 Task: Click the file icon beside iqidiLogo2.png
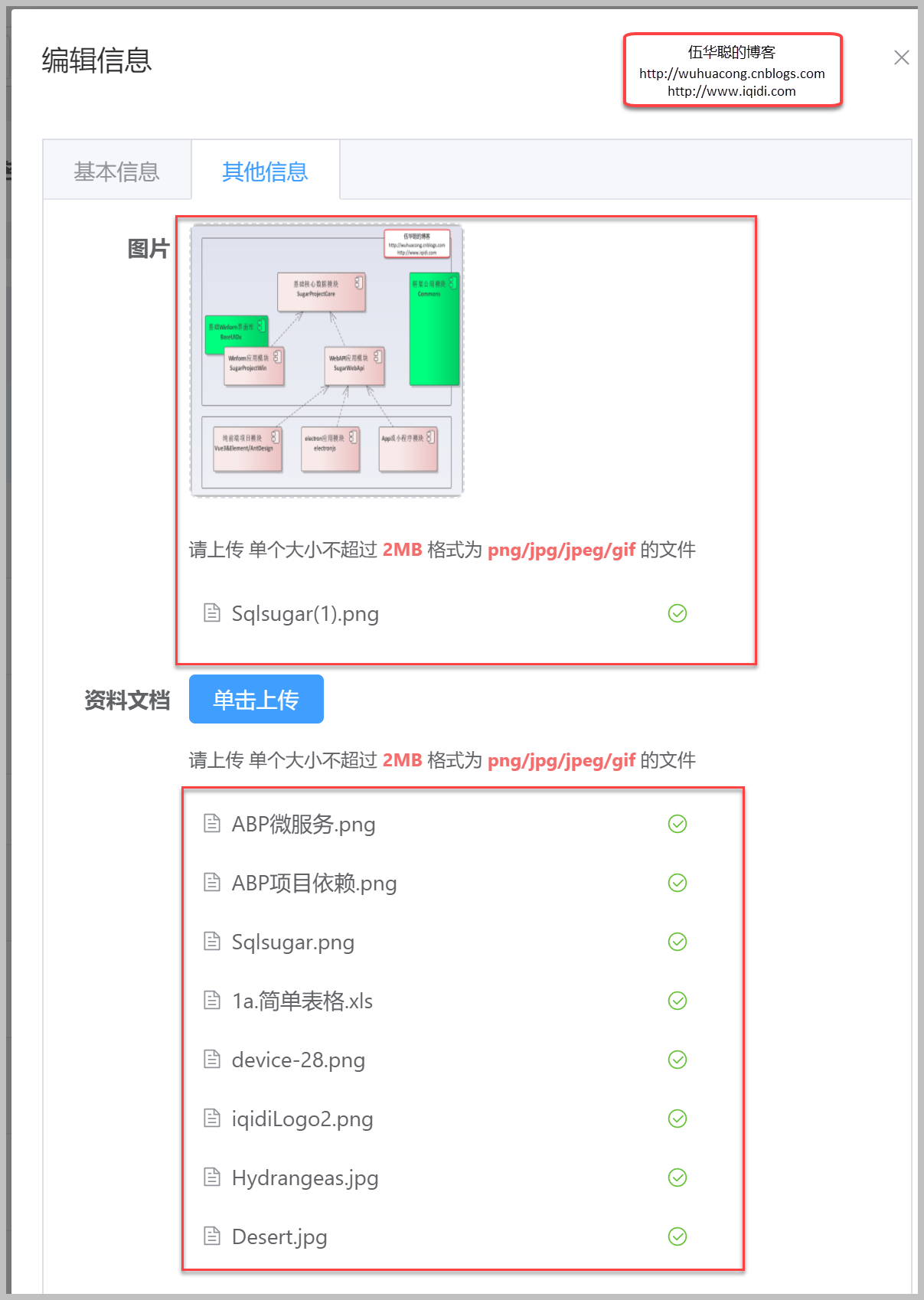click(212, 1119)
